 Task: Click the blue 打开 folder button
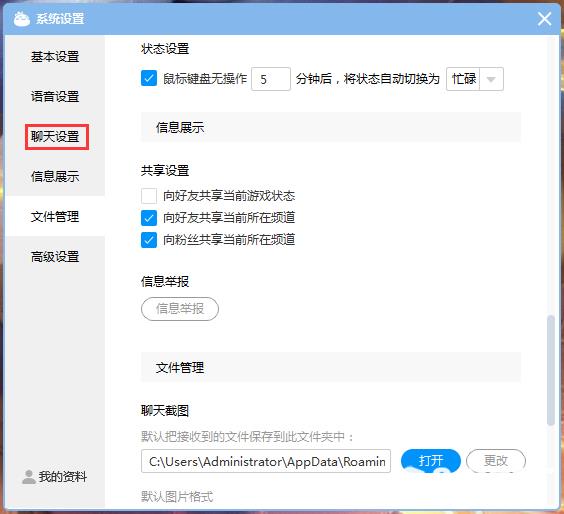click(x=431, y=460)
